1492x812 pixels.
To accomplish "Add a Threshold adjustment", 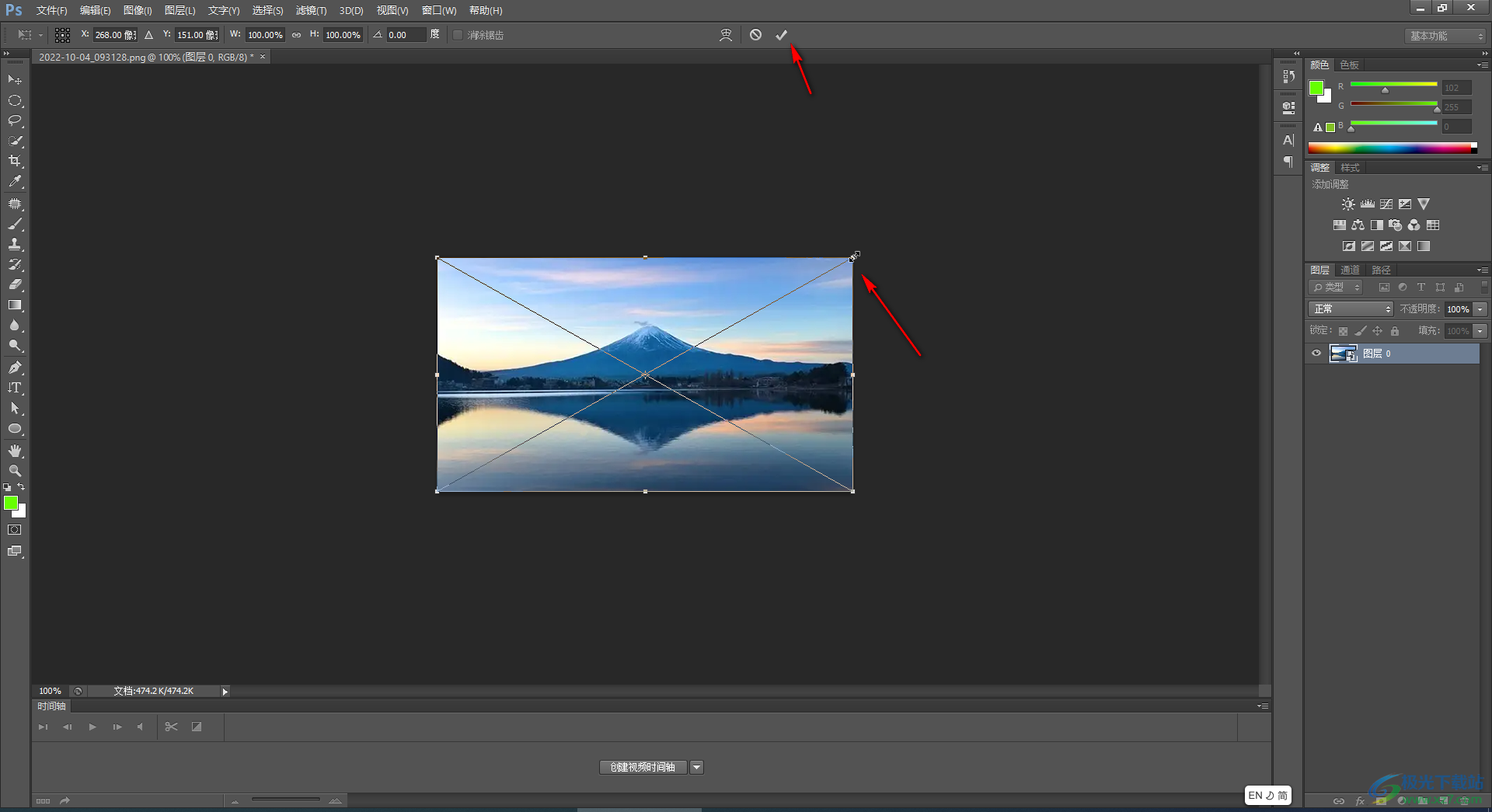I will point(1386,246).
